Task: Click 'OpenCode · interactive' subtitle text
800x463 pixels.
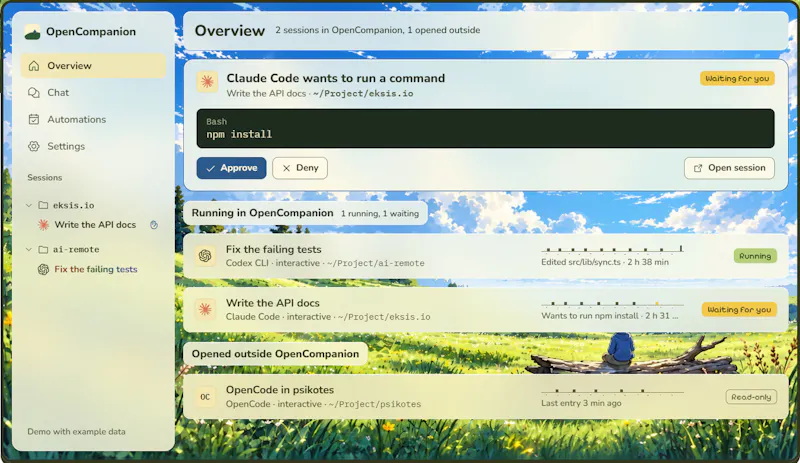Action: click(274, 404)
